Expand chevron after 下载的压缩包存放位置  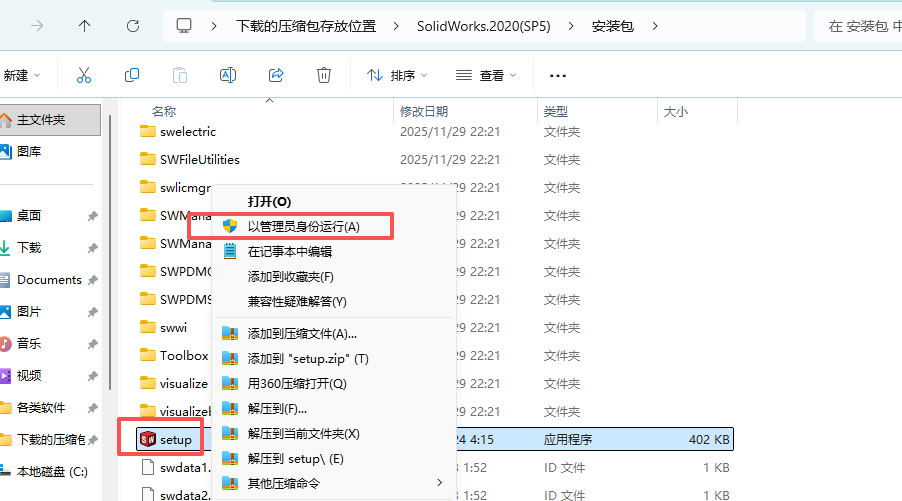[x=396, y=26]
